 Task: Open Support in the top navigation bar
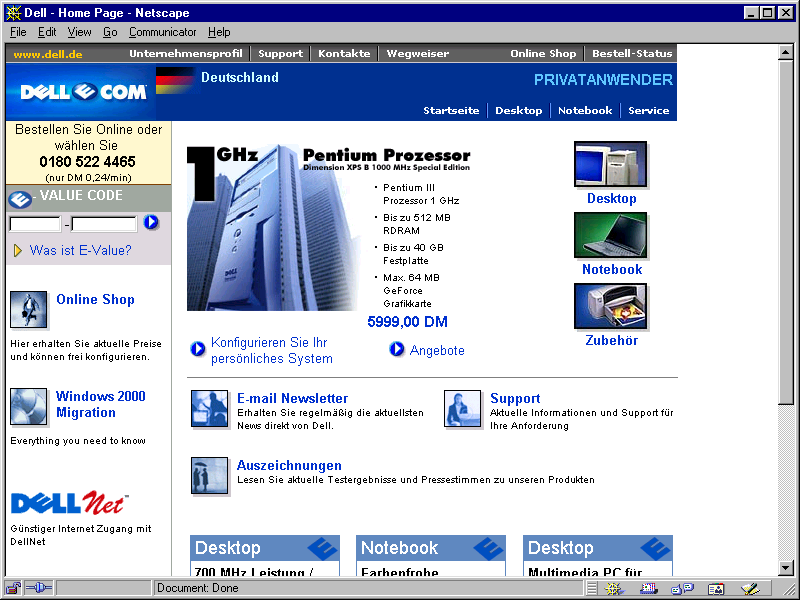point(281,54)
